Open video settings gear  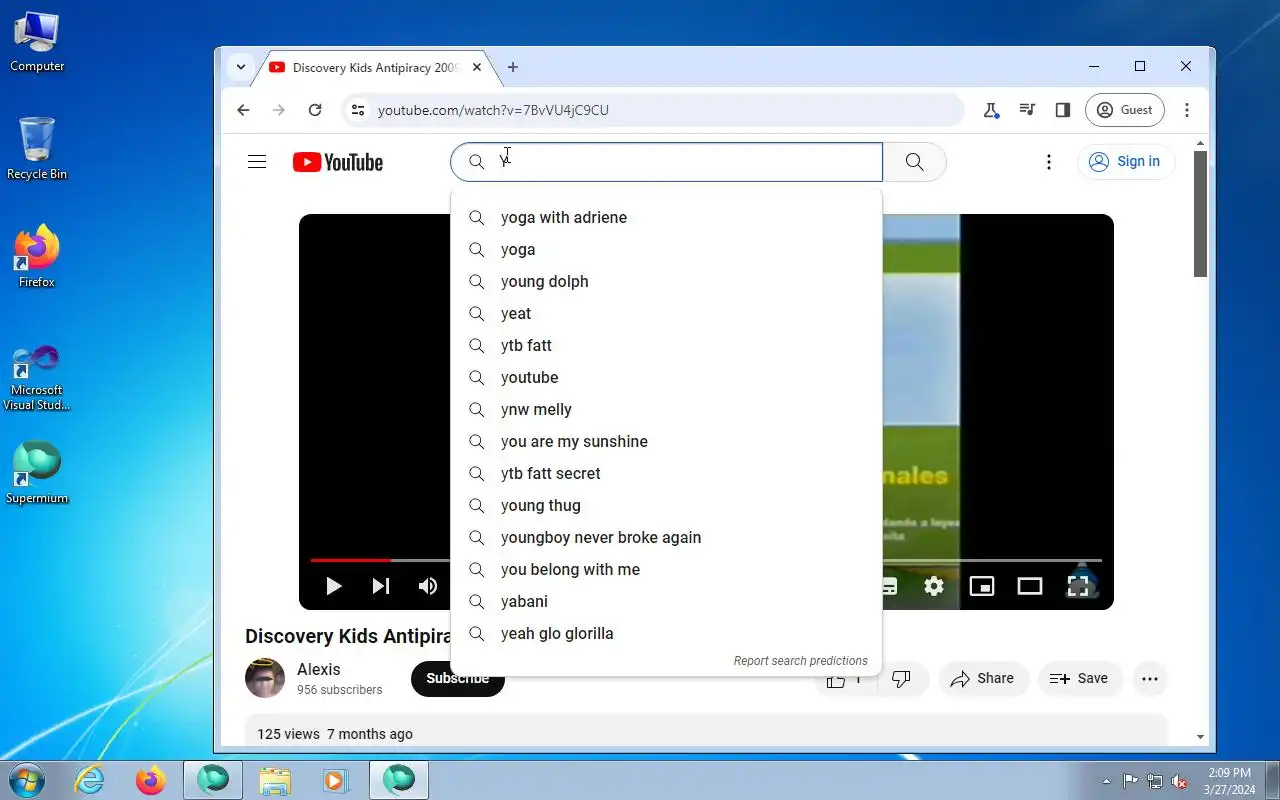click(x=934, y=586)
